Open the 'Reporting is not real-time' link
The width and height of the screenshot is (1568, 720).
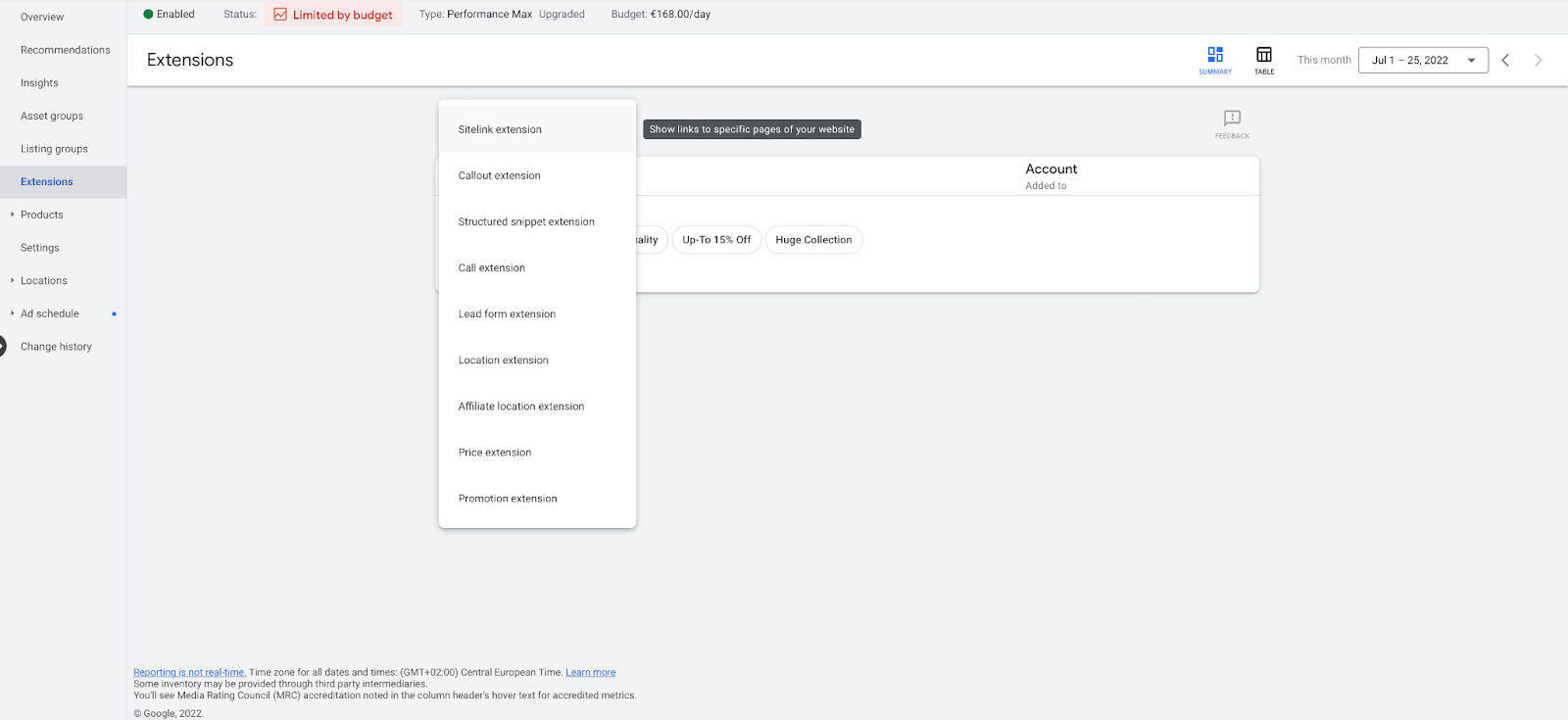189,673
